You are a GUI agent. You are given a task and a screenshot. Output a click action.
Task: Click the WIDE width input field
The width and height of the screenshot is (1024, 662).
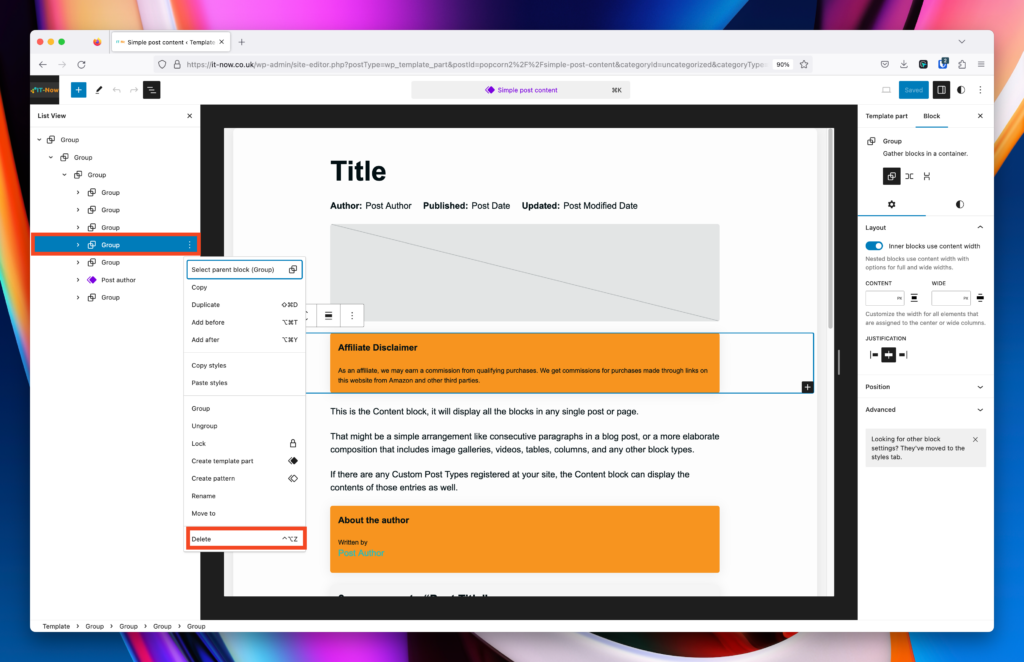click(x=950, y=298)
